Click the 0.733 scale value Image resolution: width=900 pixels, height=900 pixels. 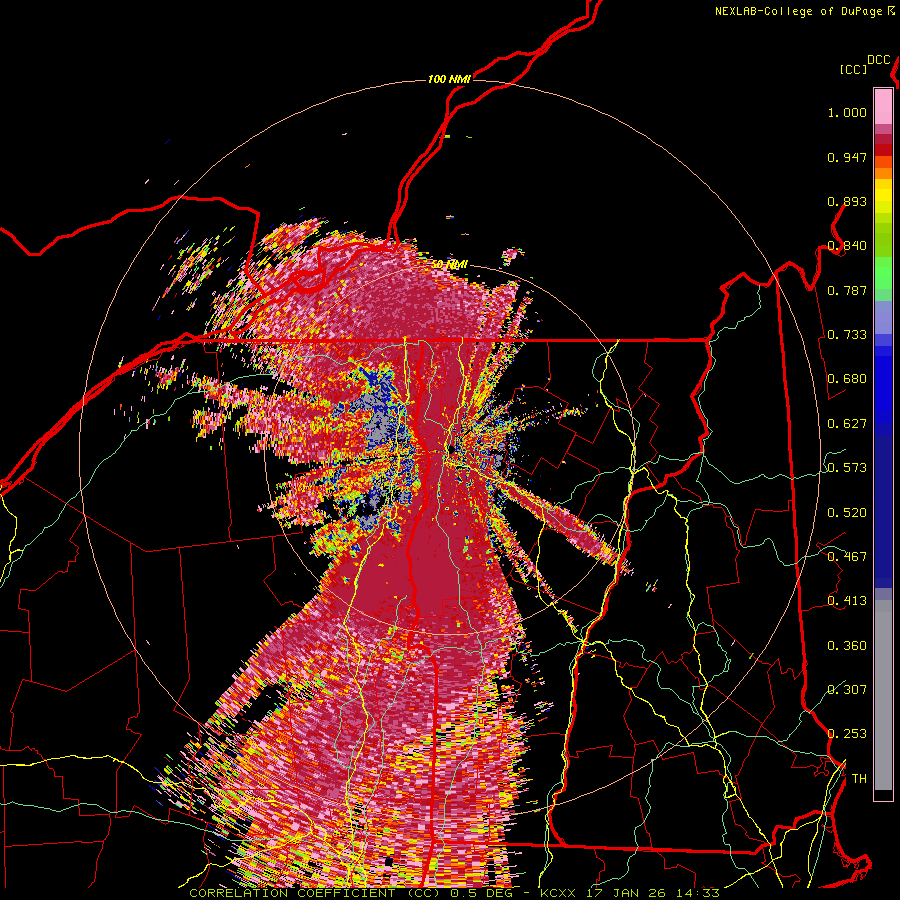click(x=847, y=335)
